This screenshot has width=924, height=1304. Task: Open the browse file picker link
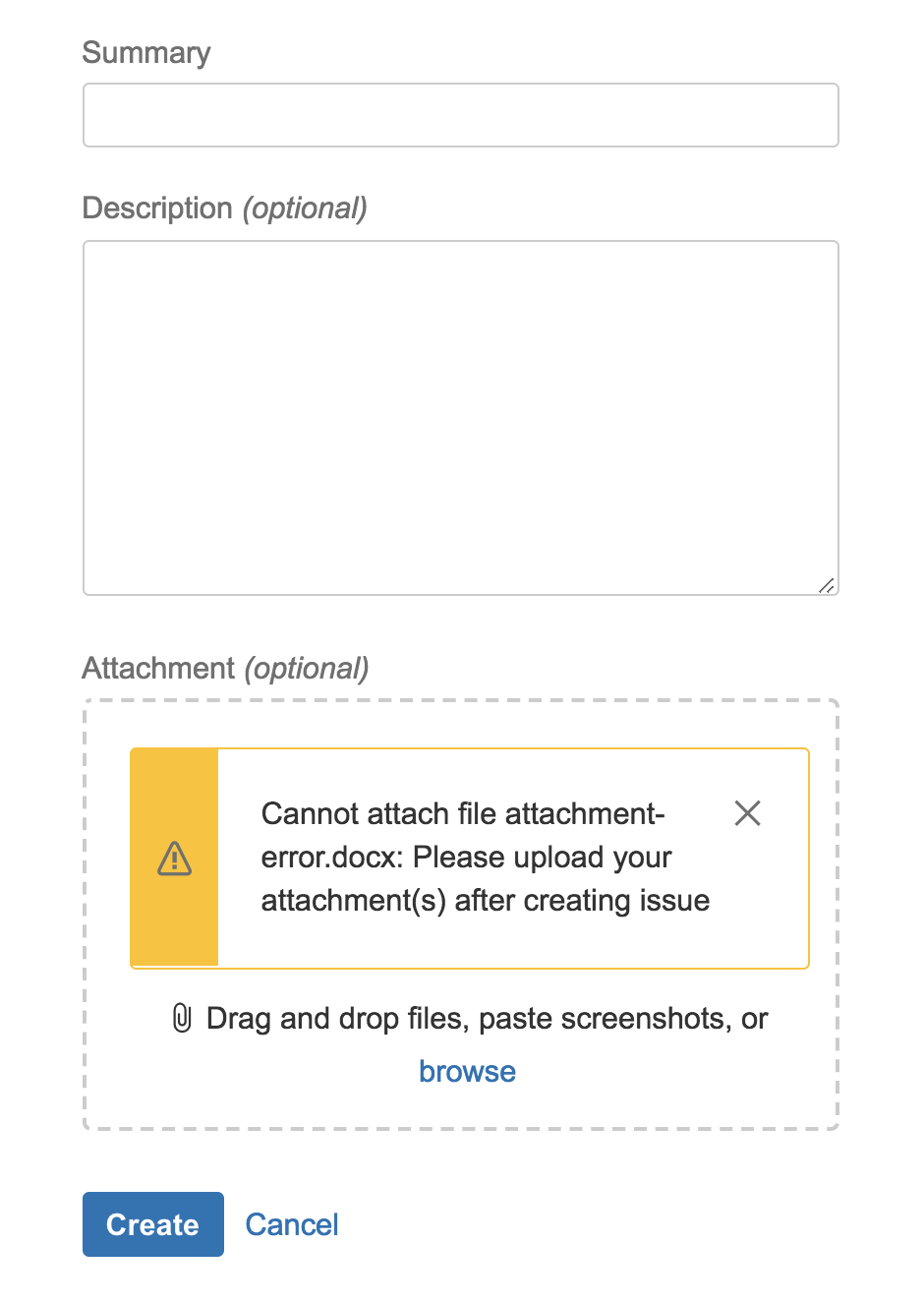pyautogui.click(x=467, y=1071)
